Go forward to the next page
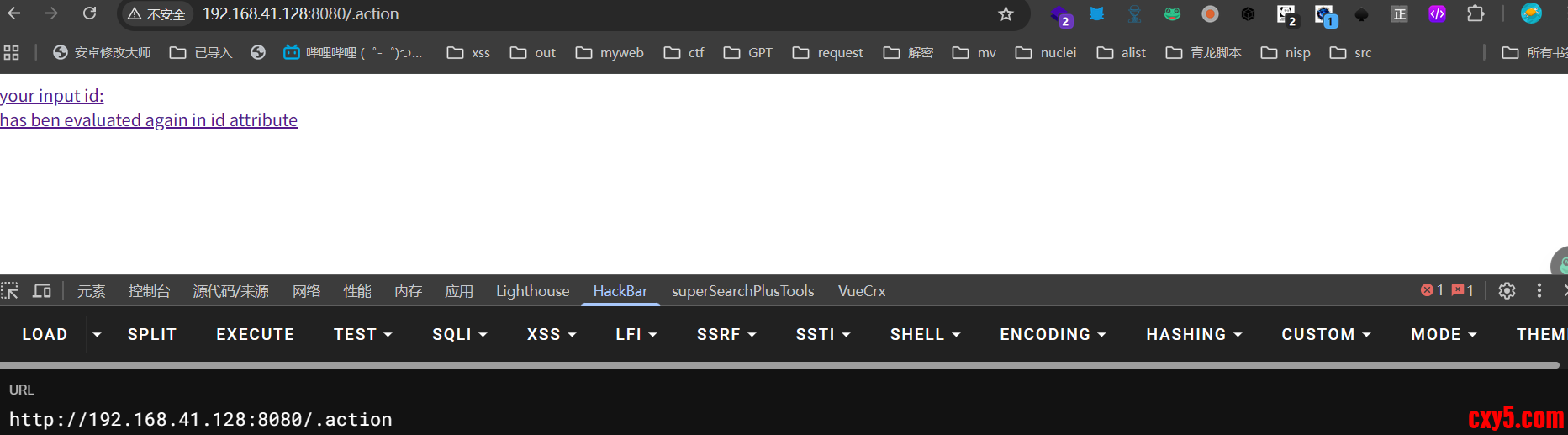 (x=51, y=13)
